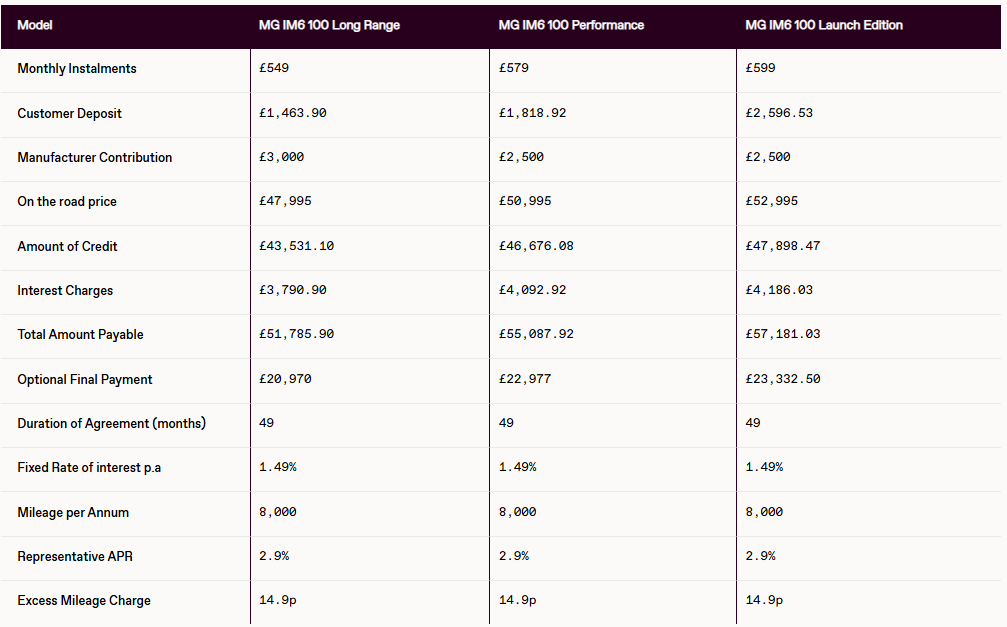Select the Total Amount Payable row label

80,335
